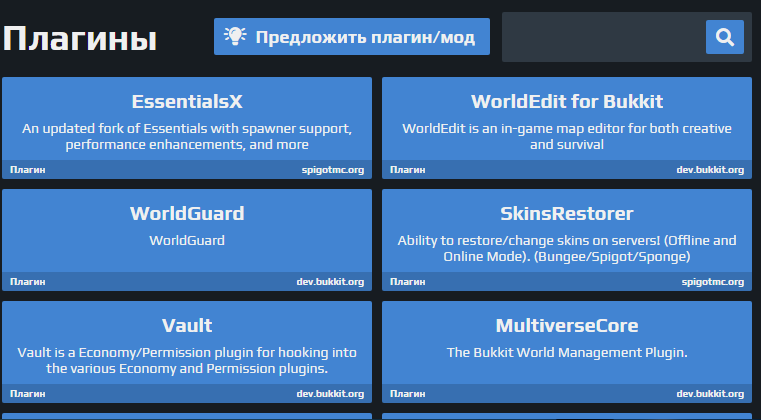Screen dimensions: 761x420
Task: Click Плагин tag on SkinsRestorer card
Action: coord(408,282)
